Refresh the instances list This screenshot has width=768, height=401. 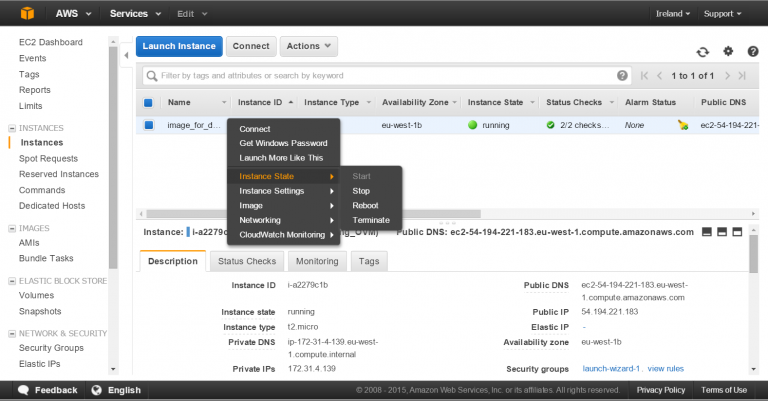[703, 52]
